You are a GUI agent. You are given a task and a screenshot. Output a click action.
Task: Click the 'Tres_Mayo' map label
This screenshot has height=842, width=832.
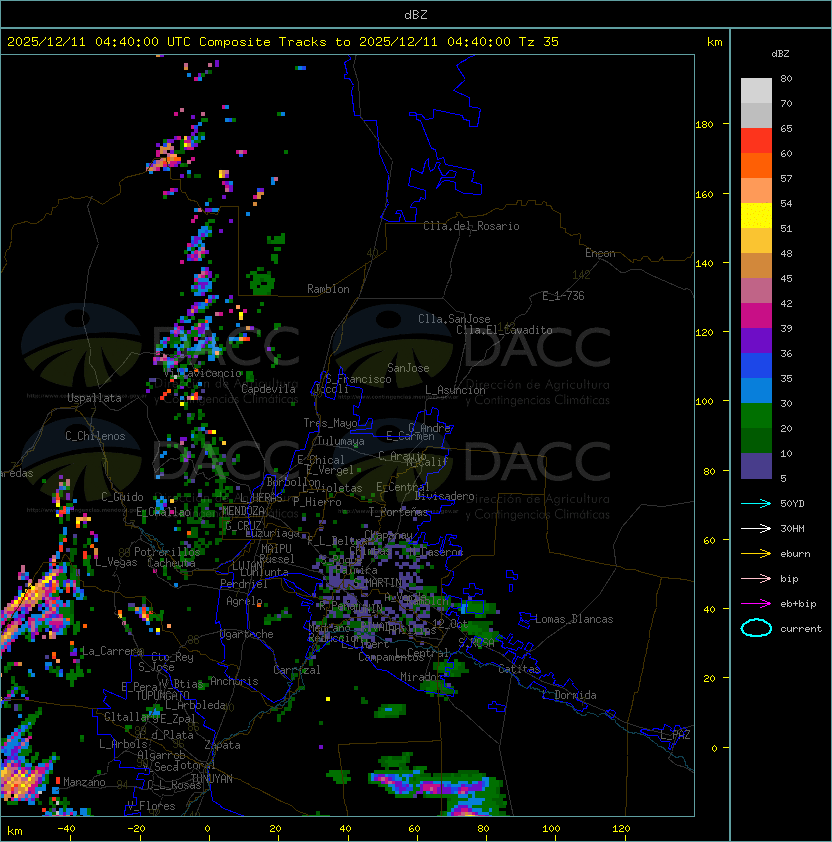tap(330, 423)
